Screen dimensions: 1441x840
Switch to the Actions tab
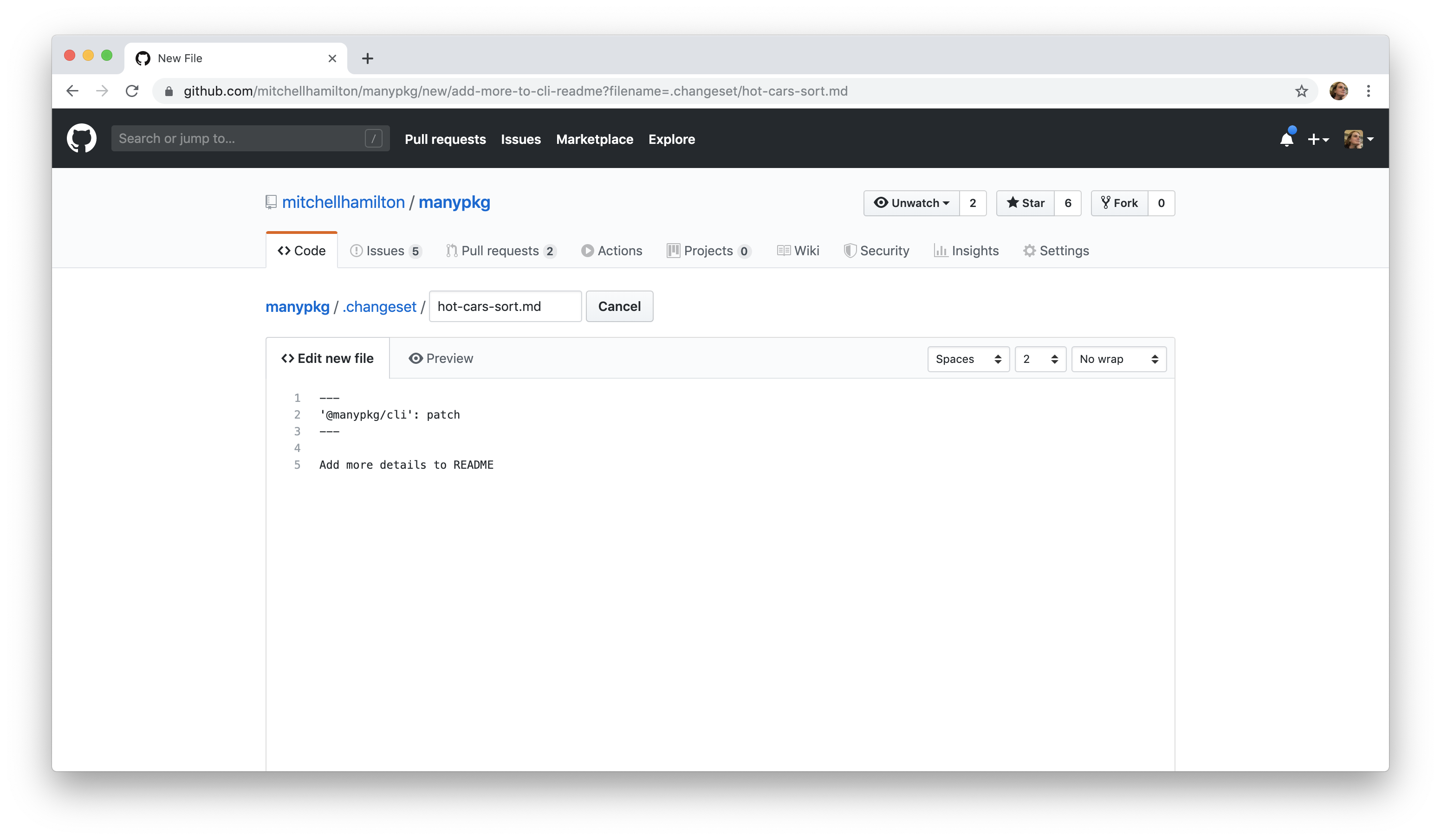click(x=611, y=251)
